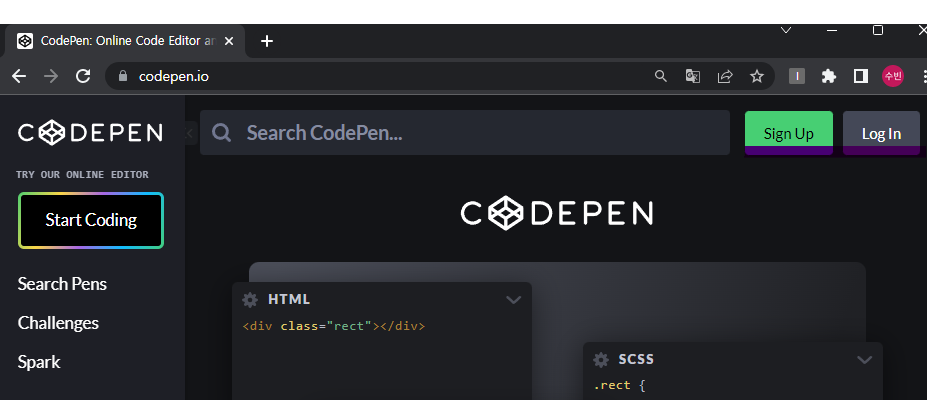Click the codepen.io address bar URL

[174, 76]
